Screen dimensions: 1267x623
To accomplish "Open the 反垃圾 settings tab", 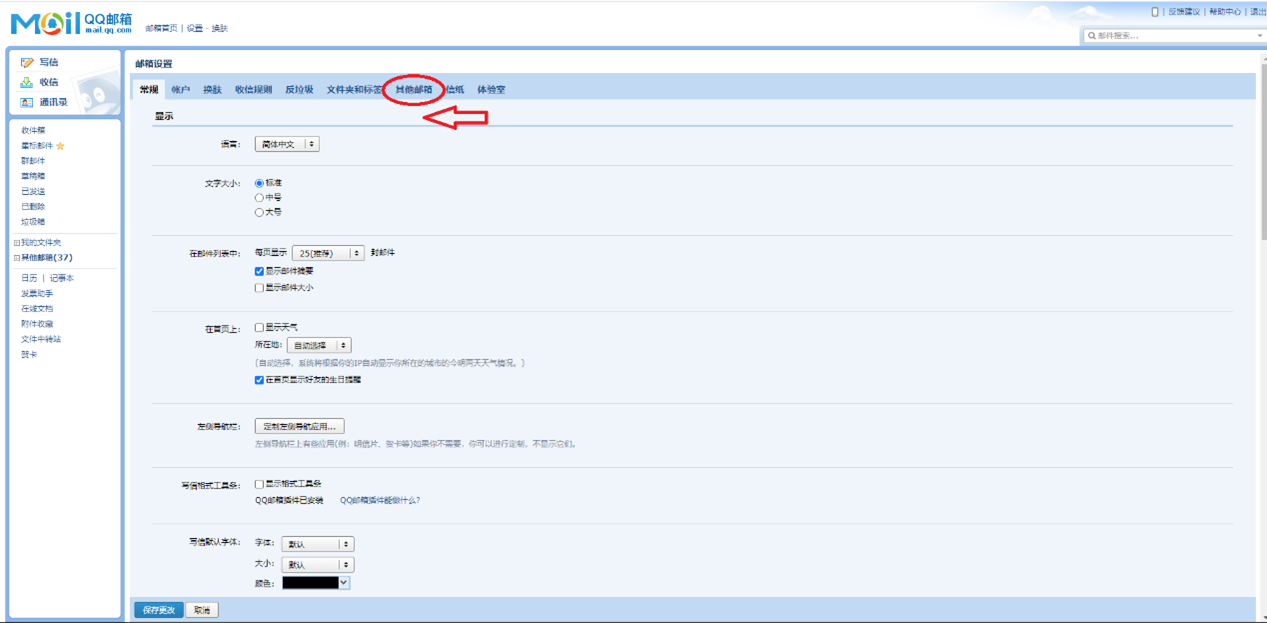I will tap(299, 90).
